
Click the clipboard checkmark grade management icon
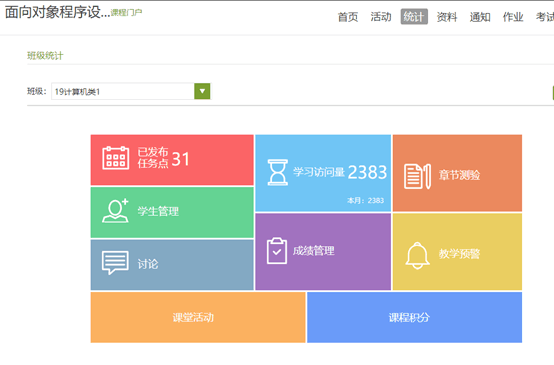[x=277, y=251]
